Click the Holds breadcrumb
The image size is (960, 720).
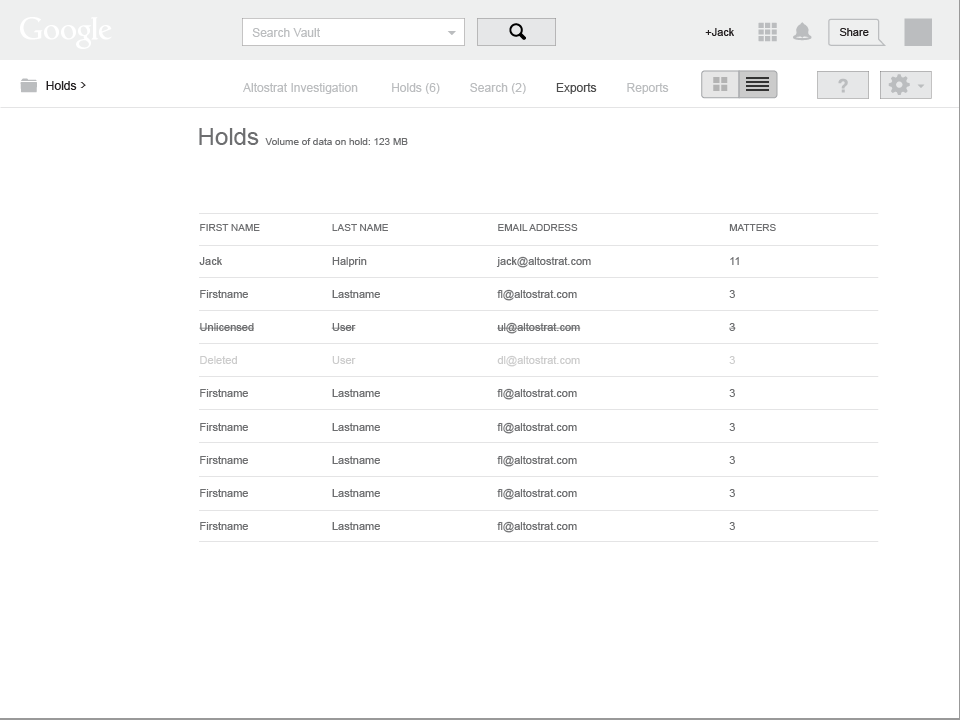coord(66,86)
